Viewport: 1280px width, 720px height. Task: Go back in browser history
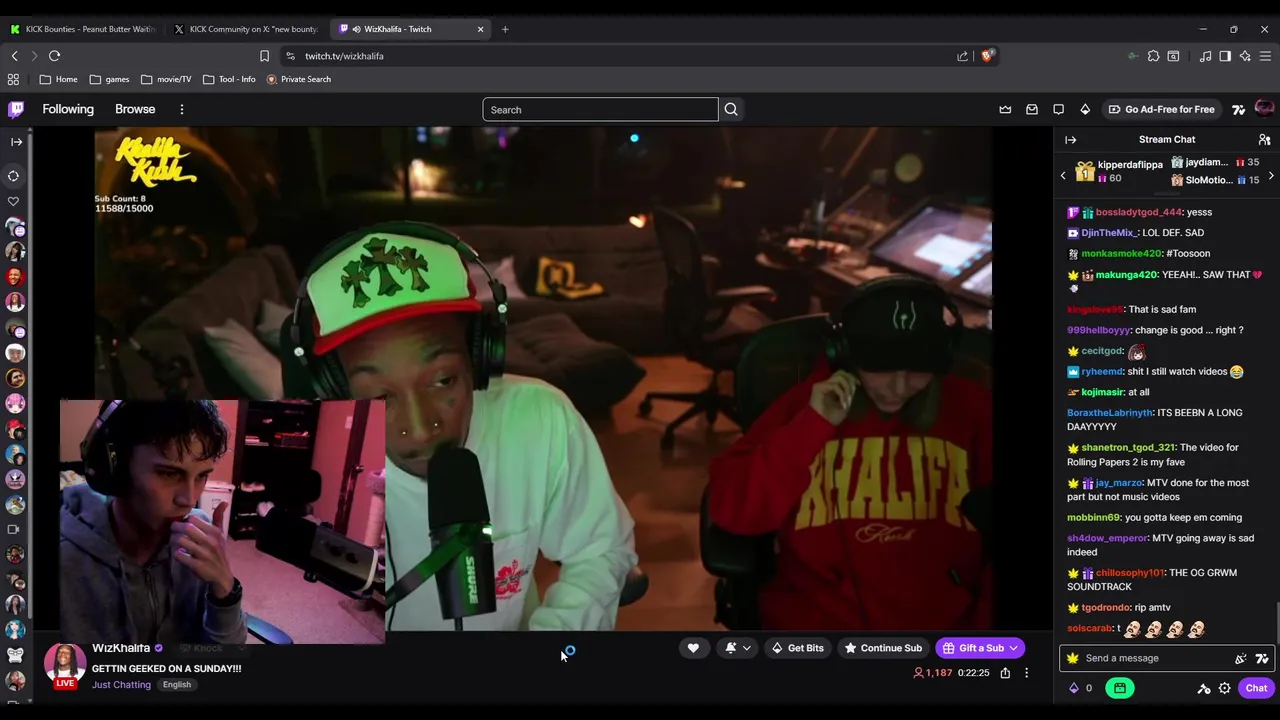pos(15,56)
